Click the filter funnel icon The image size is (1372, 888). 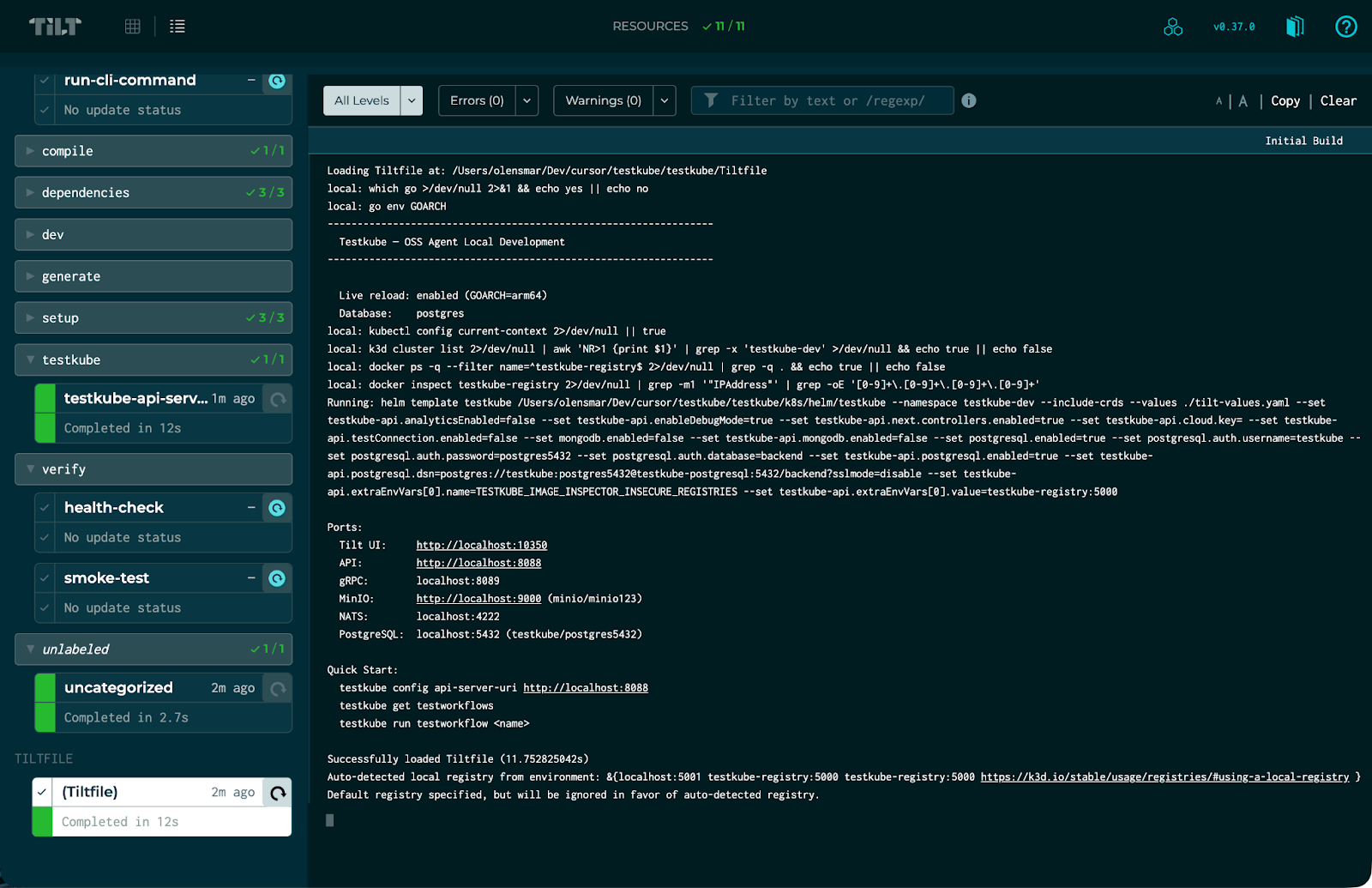(711, 100)
